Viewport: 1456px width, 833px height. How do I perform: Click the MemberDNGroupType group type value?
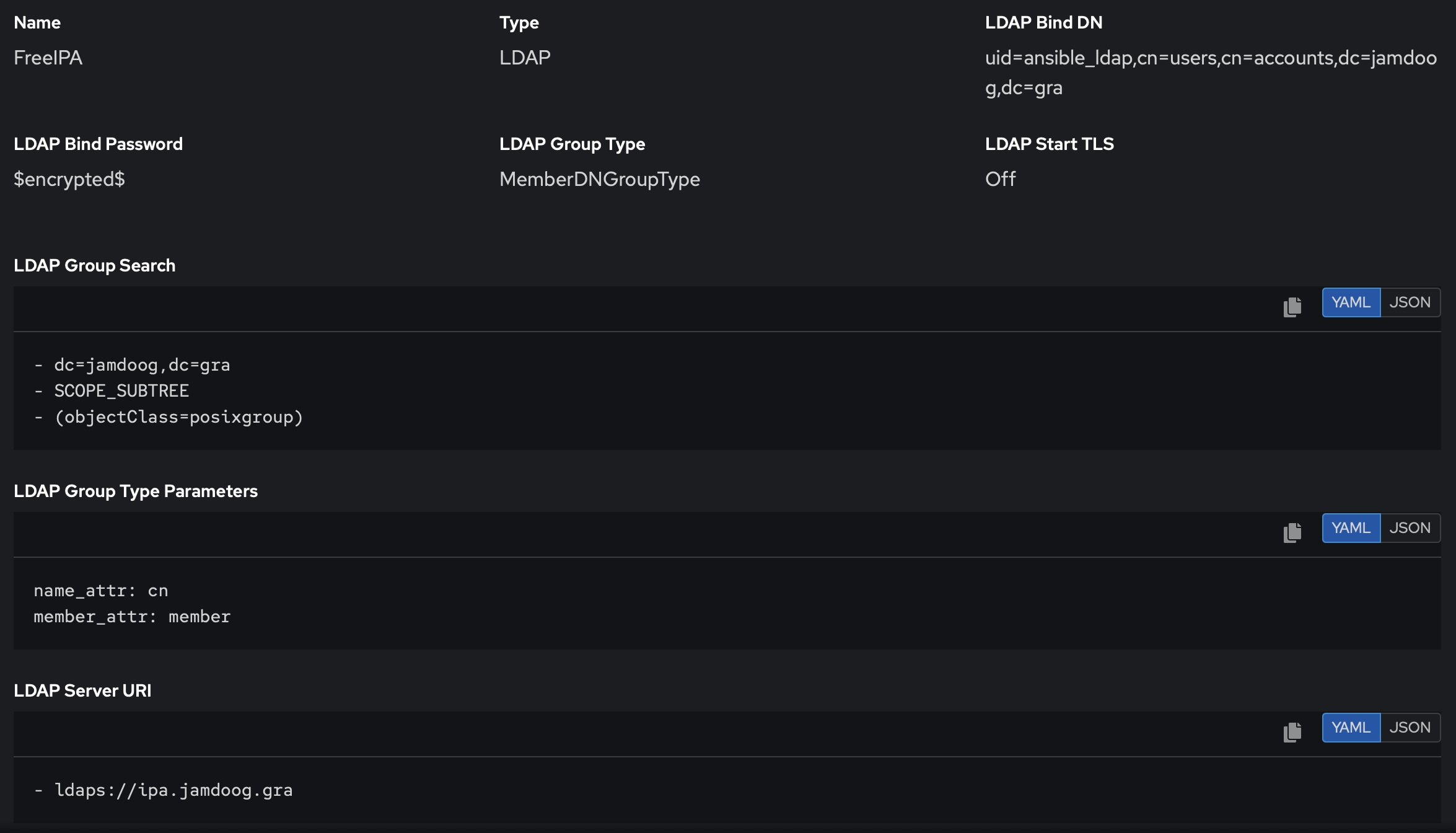click(x=600, y=179)
